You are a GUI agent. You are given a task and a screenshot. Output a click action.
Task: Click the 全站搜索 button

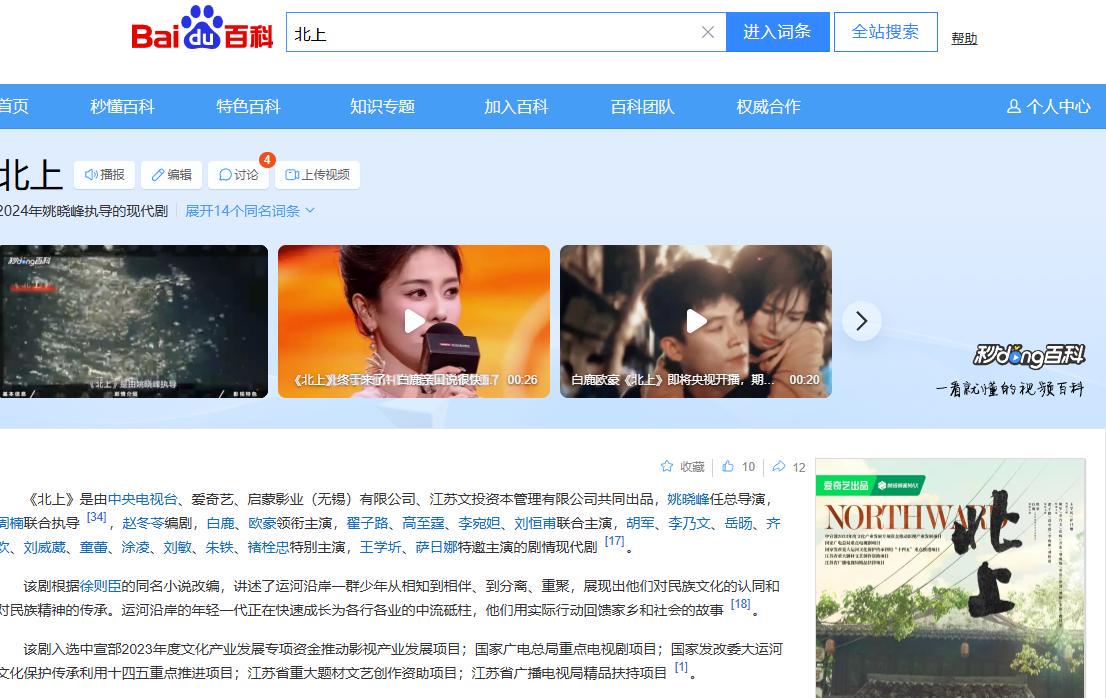pos(885,32)
